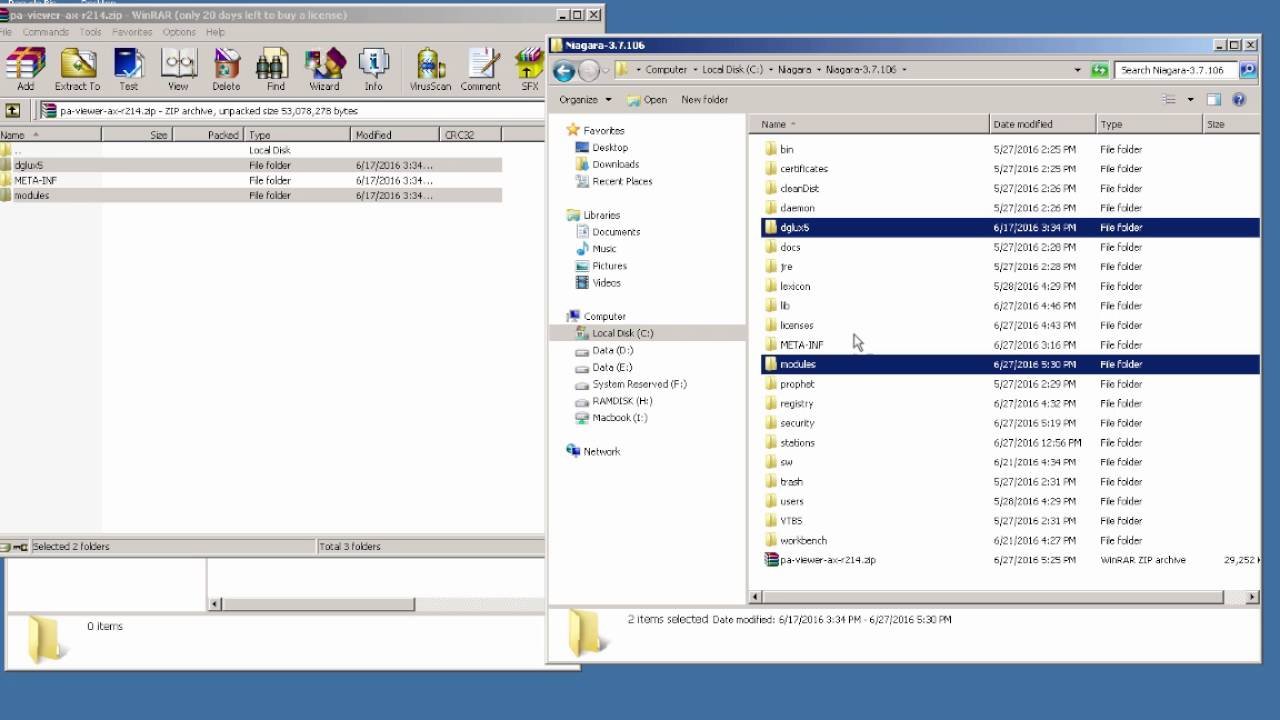Go up one folder in WinRAR

tap(13, 111)
